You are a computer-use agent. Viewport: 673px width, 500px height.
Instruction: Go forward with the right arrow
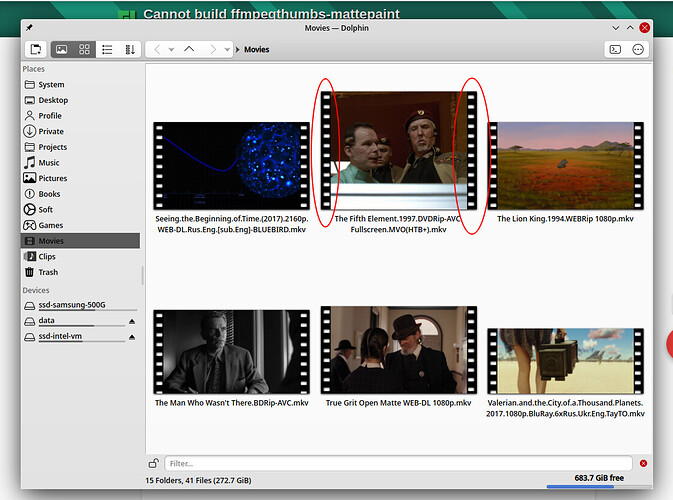click(213, 49)
